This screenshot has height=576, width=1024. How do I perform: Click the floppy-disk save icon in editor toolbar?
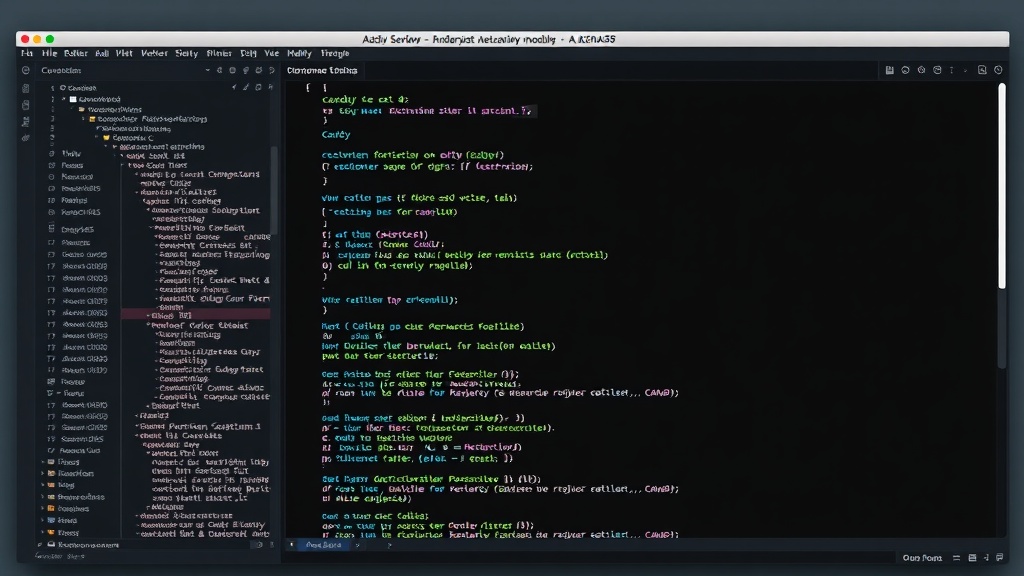coord(889,70)
